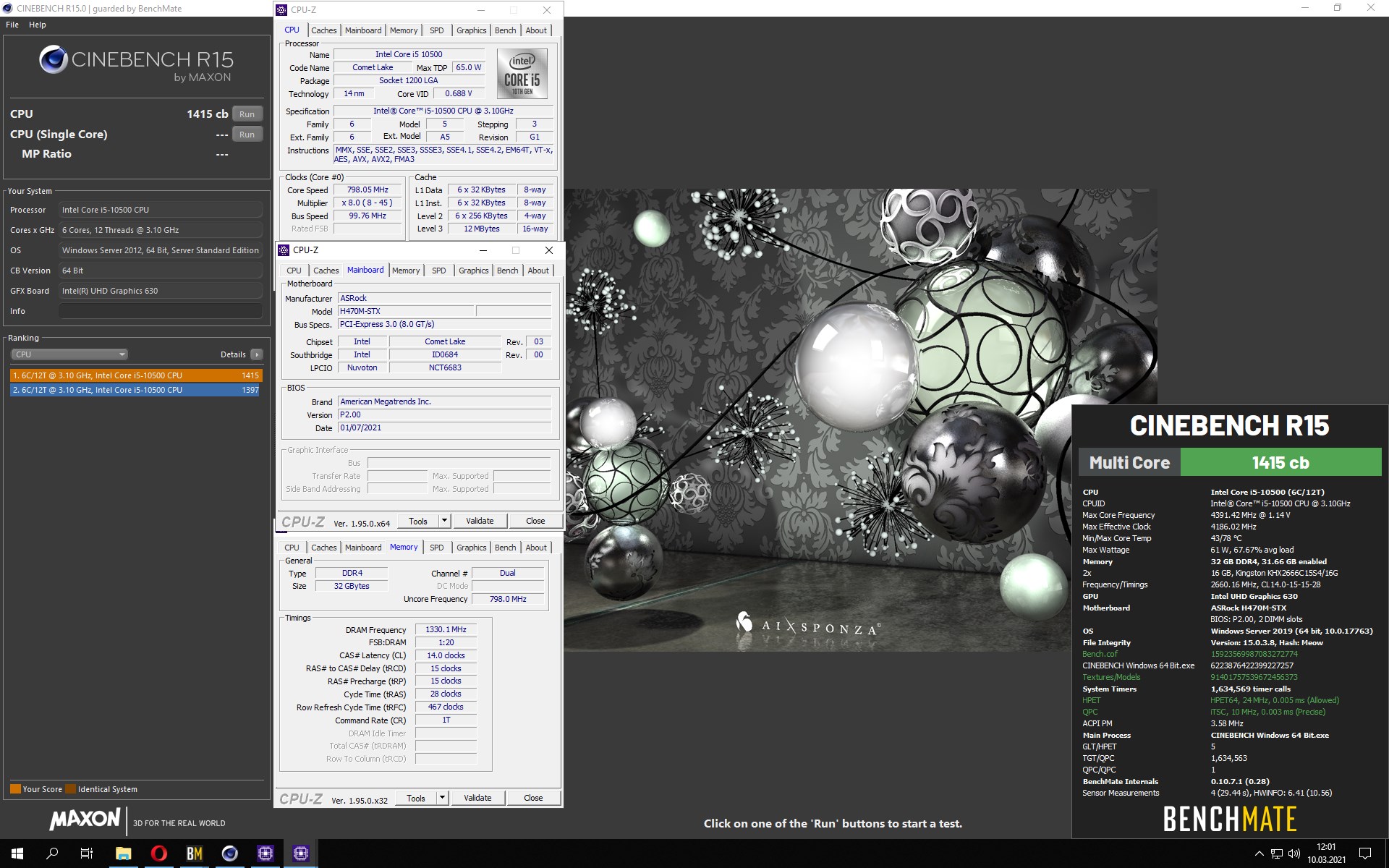Screen dimensions: 1389x868
Task: Show hidden system tray icons
Action: 1259,854
